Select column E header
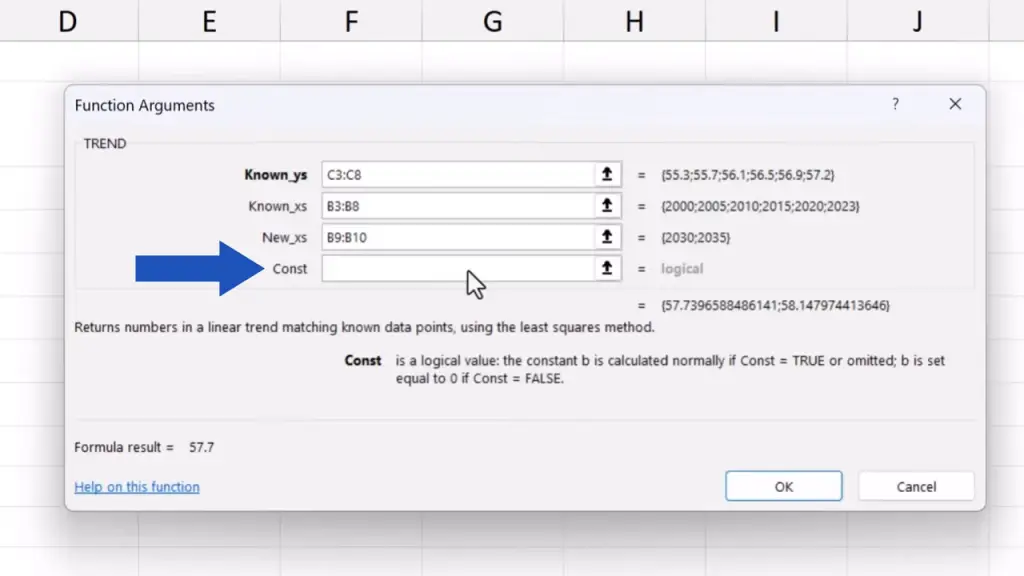The image size is (1024, 576). [x=209, y=21]
